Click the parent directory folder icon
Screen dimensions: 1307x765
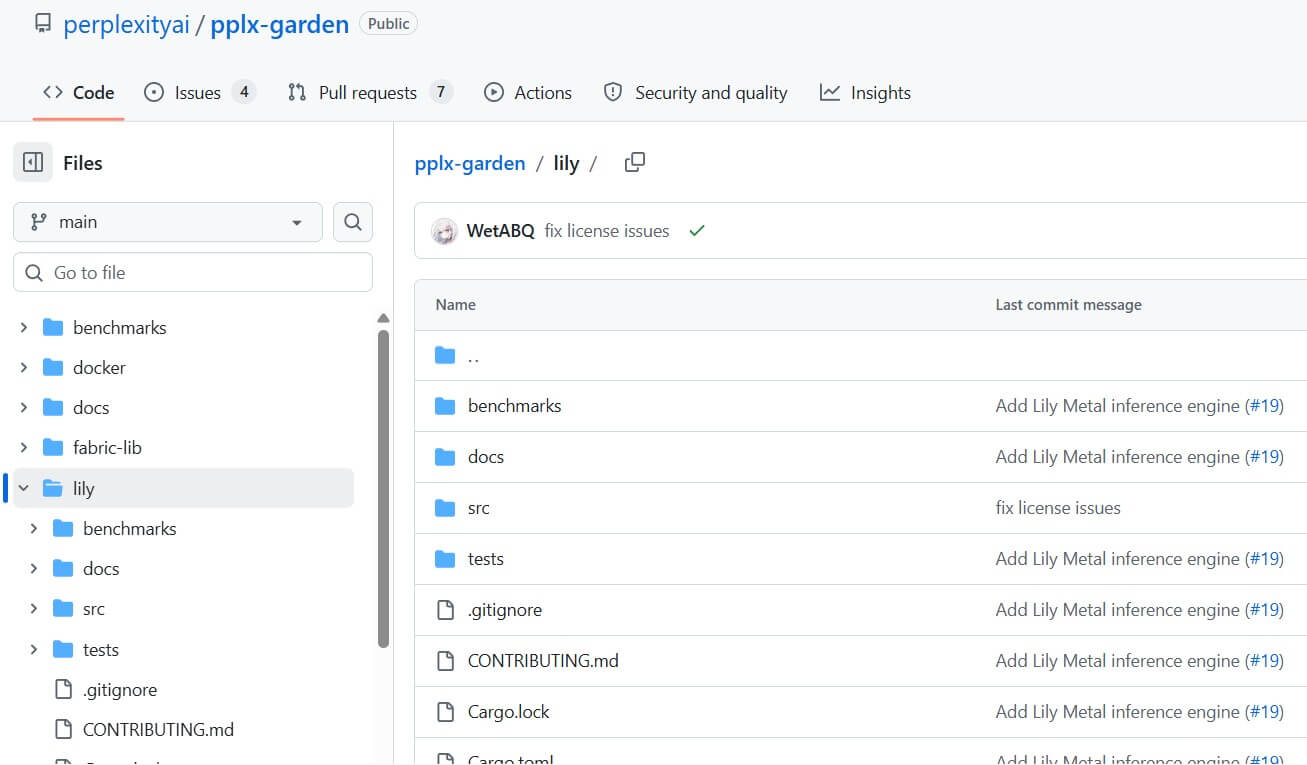point(445,356)
